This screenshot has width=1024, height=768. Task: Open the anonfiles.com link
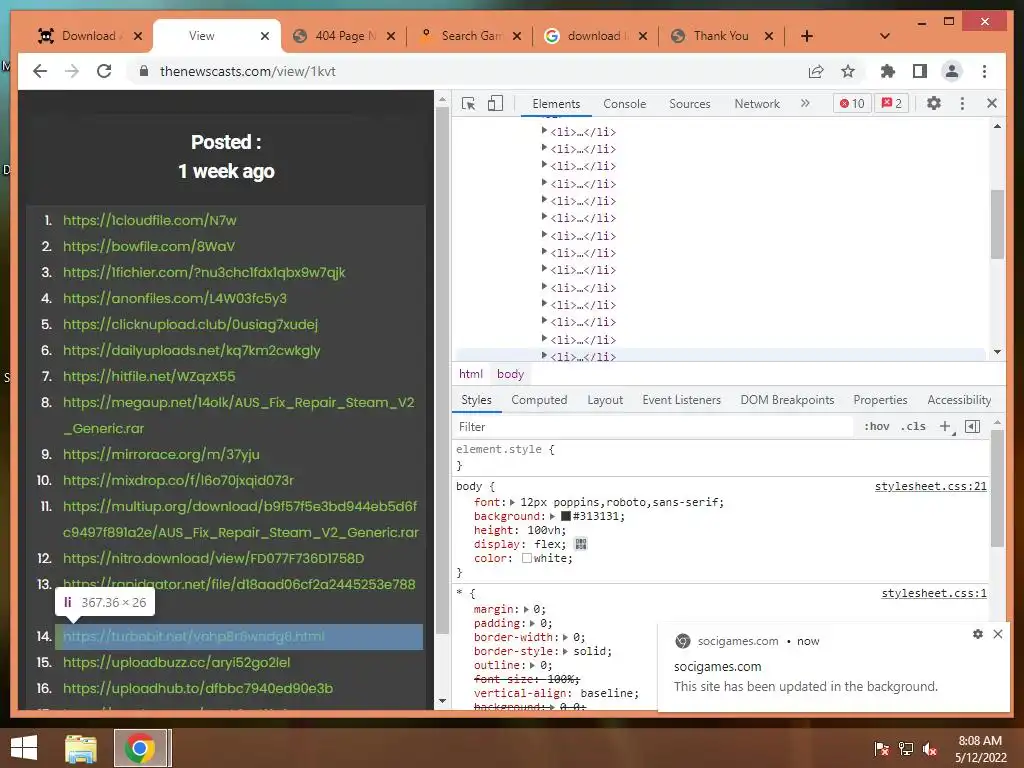click(x=175, y=298)
